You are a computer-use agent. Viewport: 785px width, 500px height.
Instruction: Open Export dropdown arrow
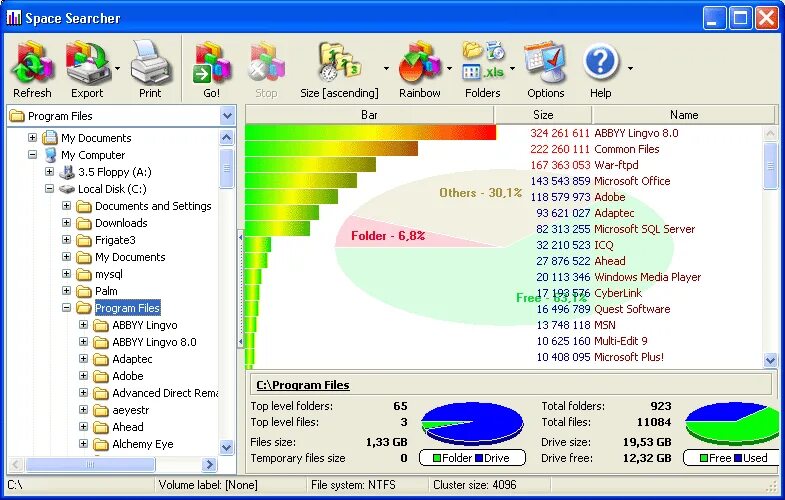[x=117, y=68]
